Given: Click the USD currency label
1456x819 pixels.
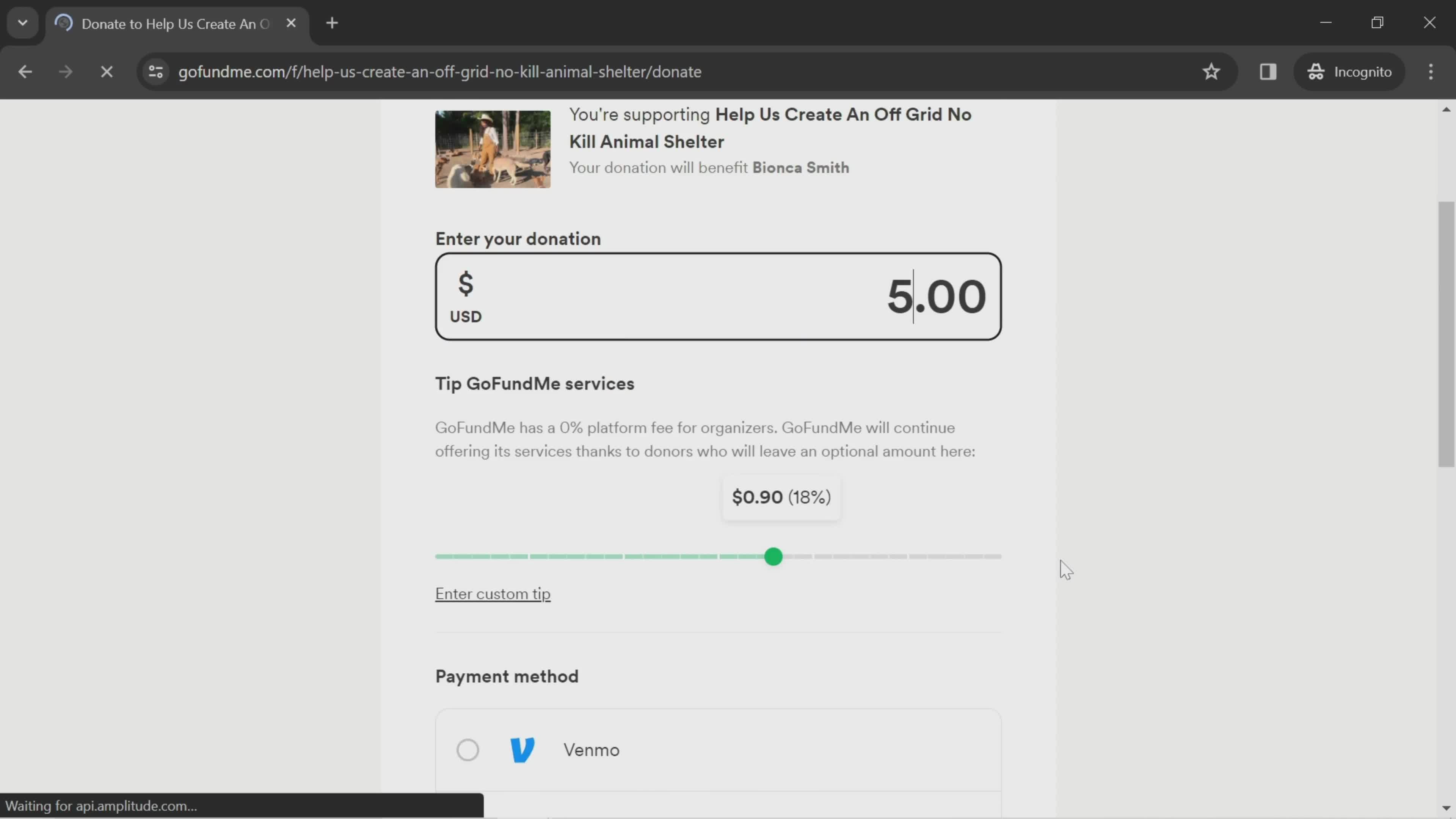Looking at the screenshot, I should point(466,317).
